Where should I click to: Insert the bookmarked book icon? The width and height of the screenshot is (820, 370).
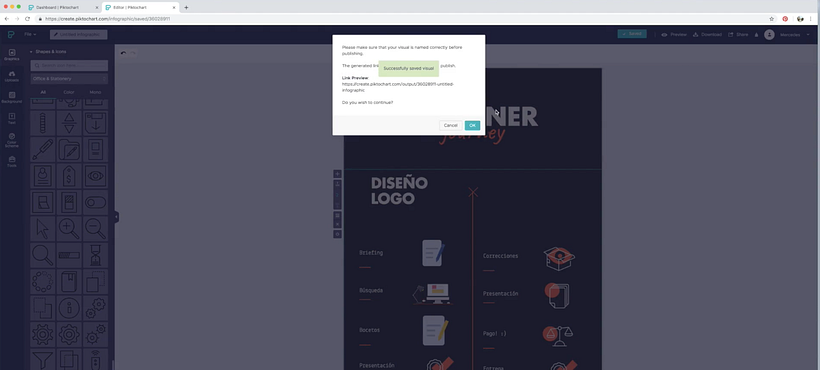pos(69,282)
